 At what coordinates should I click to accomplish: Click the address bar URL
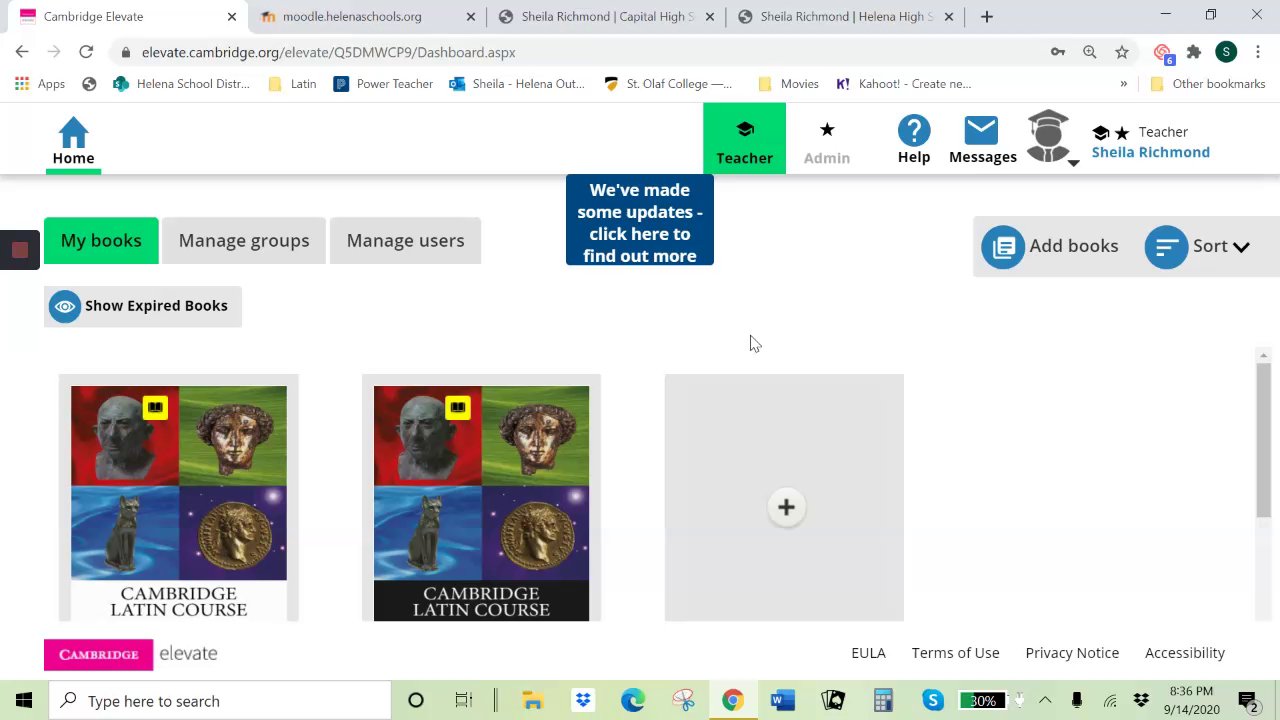point(329,52)
